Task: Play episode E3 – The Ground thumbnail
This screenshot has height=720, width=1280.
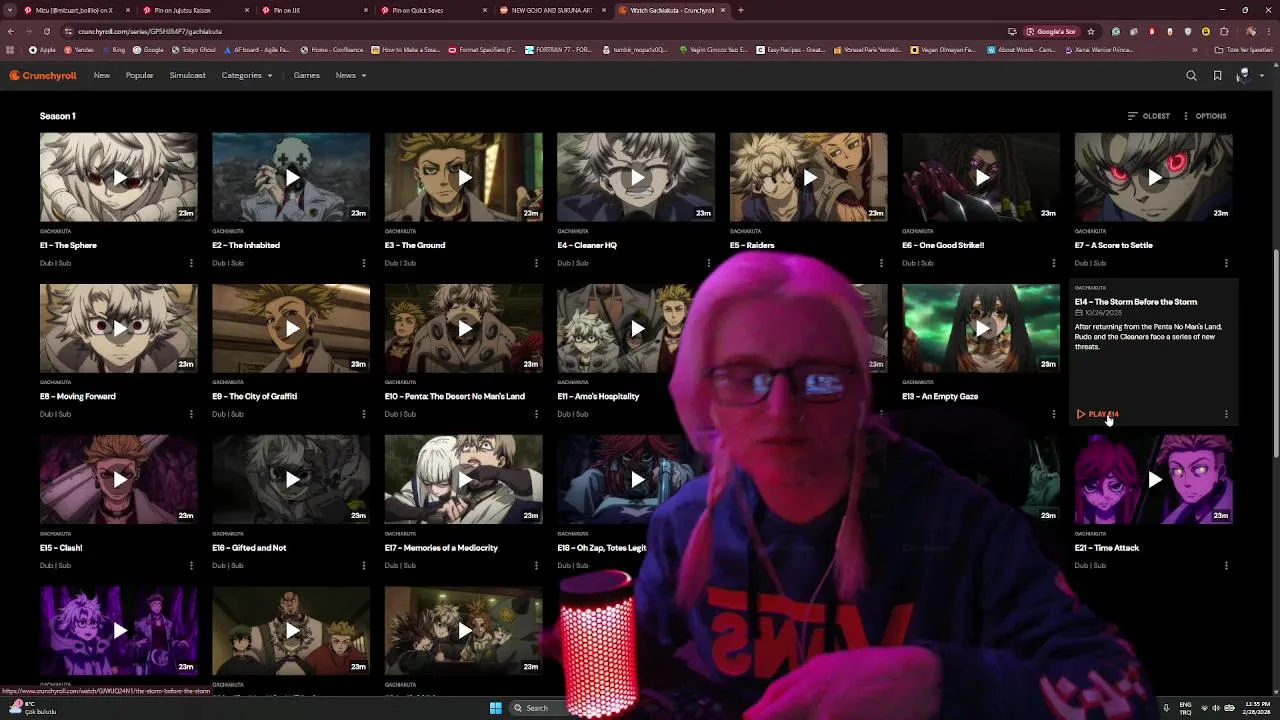Action: (464, 177)
